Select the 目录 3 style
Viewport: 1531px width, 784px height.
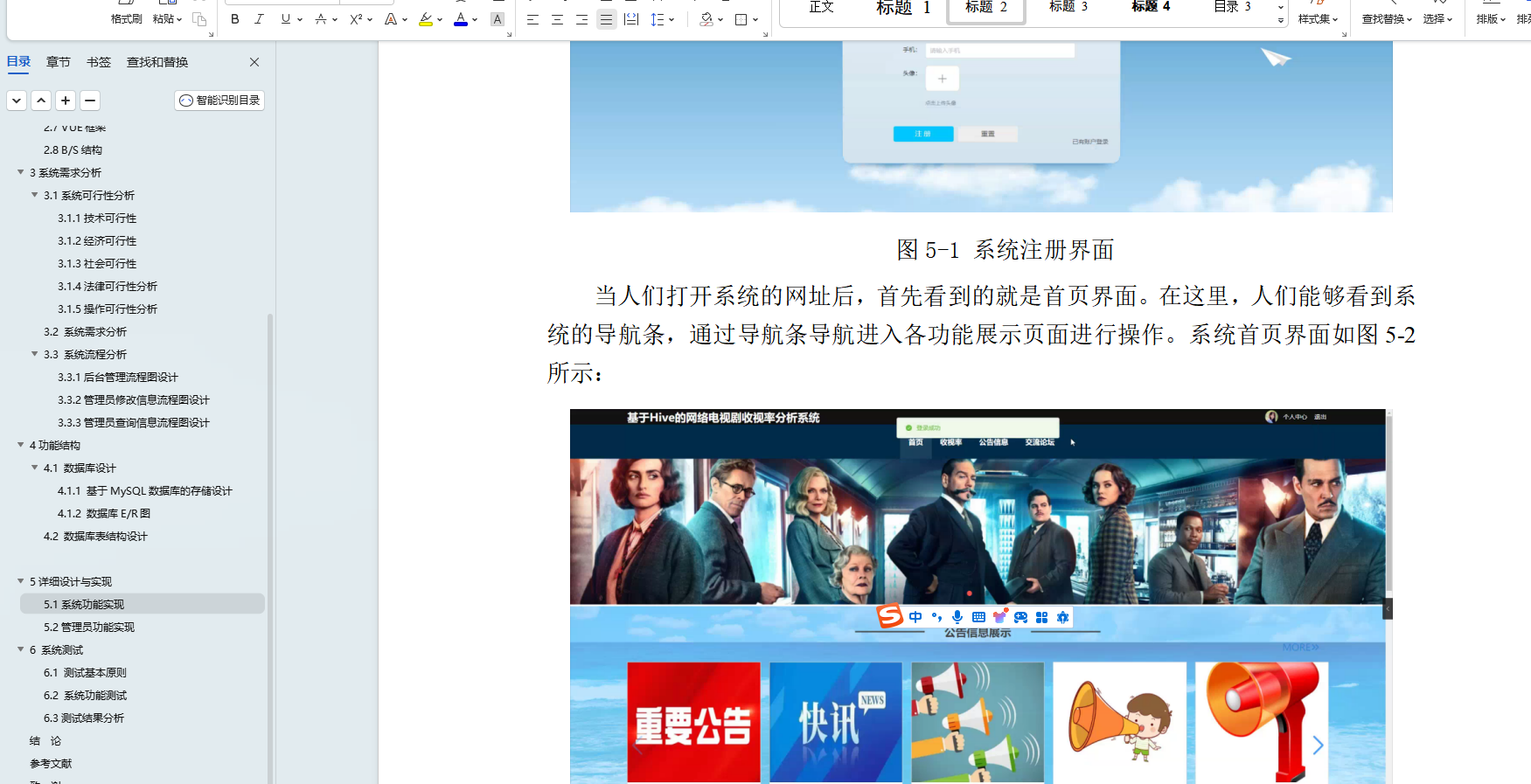click(1233, 8)
